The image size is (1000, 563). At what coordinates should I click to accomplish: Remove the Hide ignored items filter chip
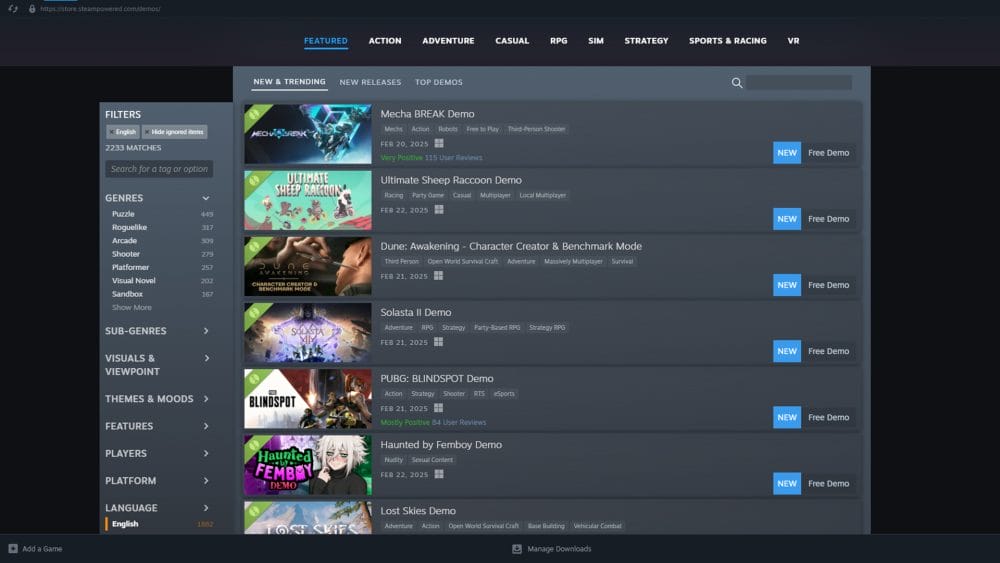147,132
